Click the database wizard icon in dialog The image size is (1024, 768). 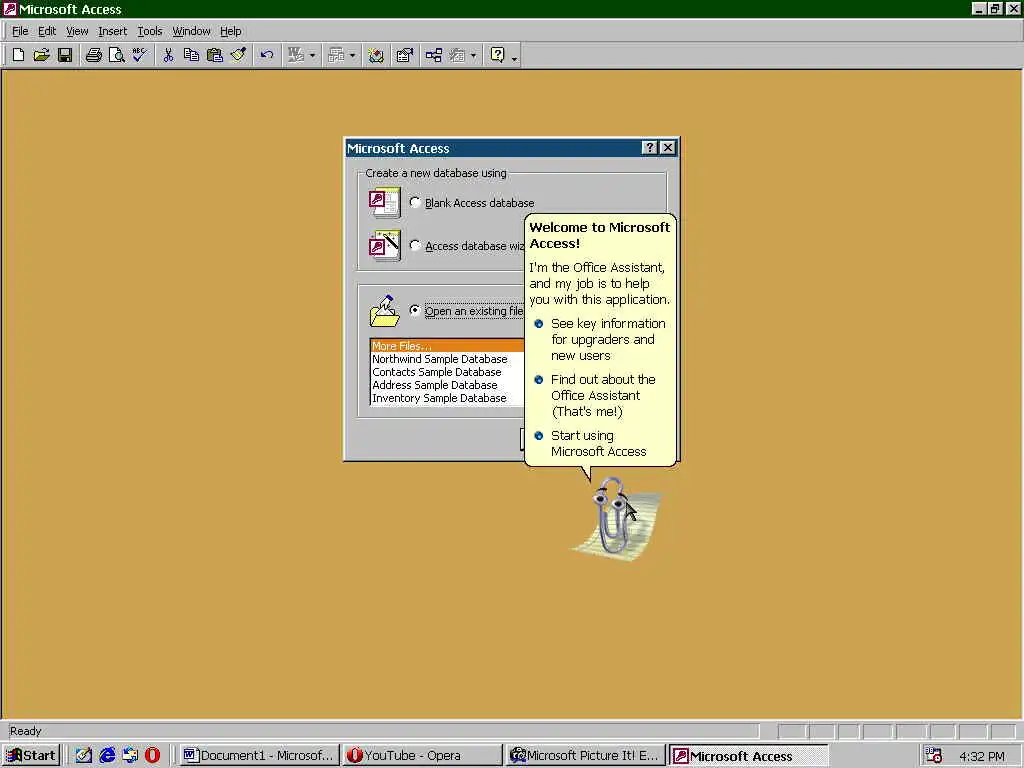385,246
